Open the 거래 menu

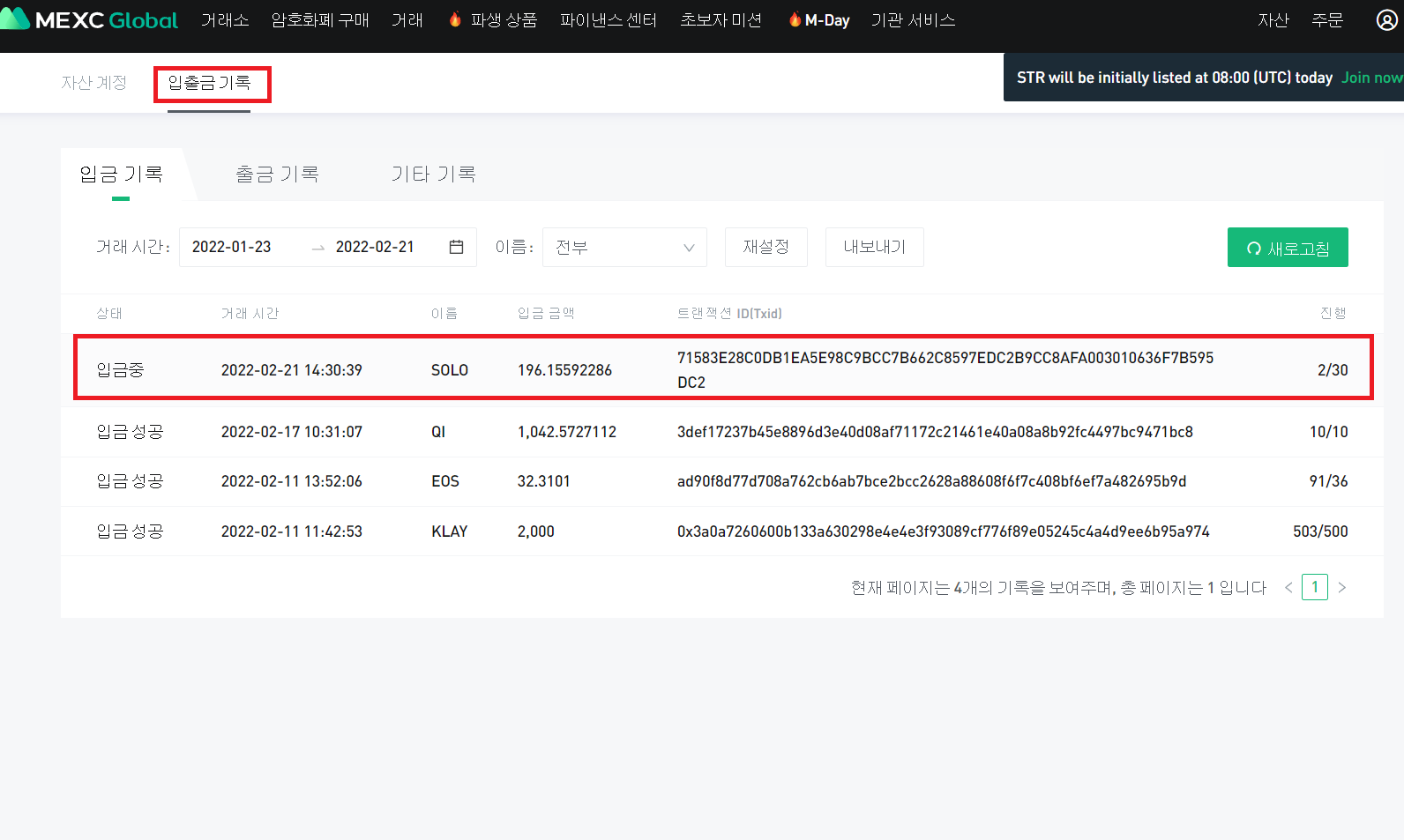coord(407,19)
